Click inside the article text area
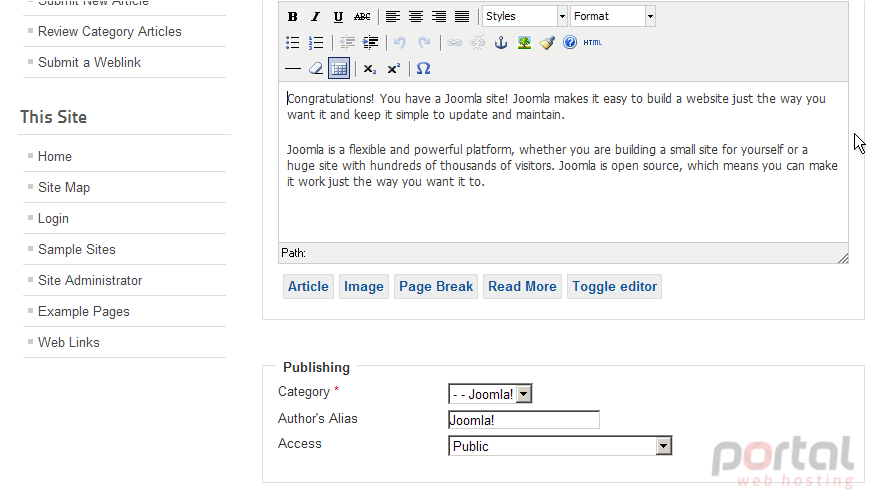This screenshot has height=500, width=889. [x=563, y=163]
